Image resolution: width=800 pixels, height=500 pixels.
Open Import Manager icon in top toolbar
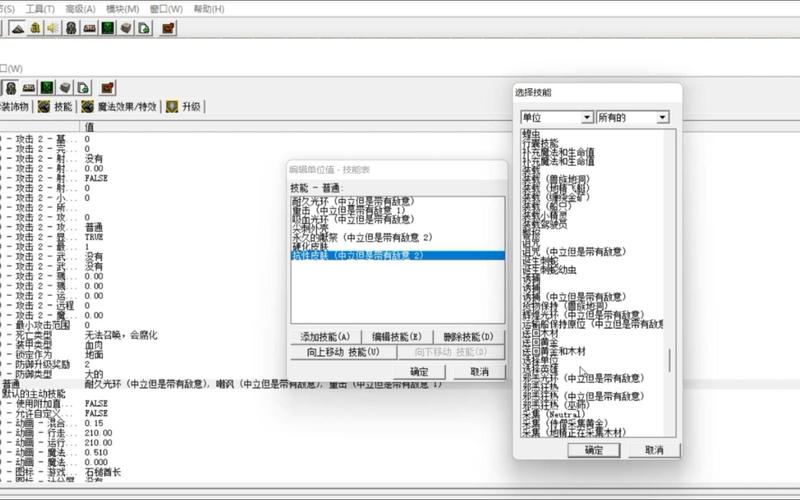pyautogui.click(x=144, y=28)
